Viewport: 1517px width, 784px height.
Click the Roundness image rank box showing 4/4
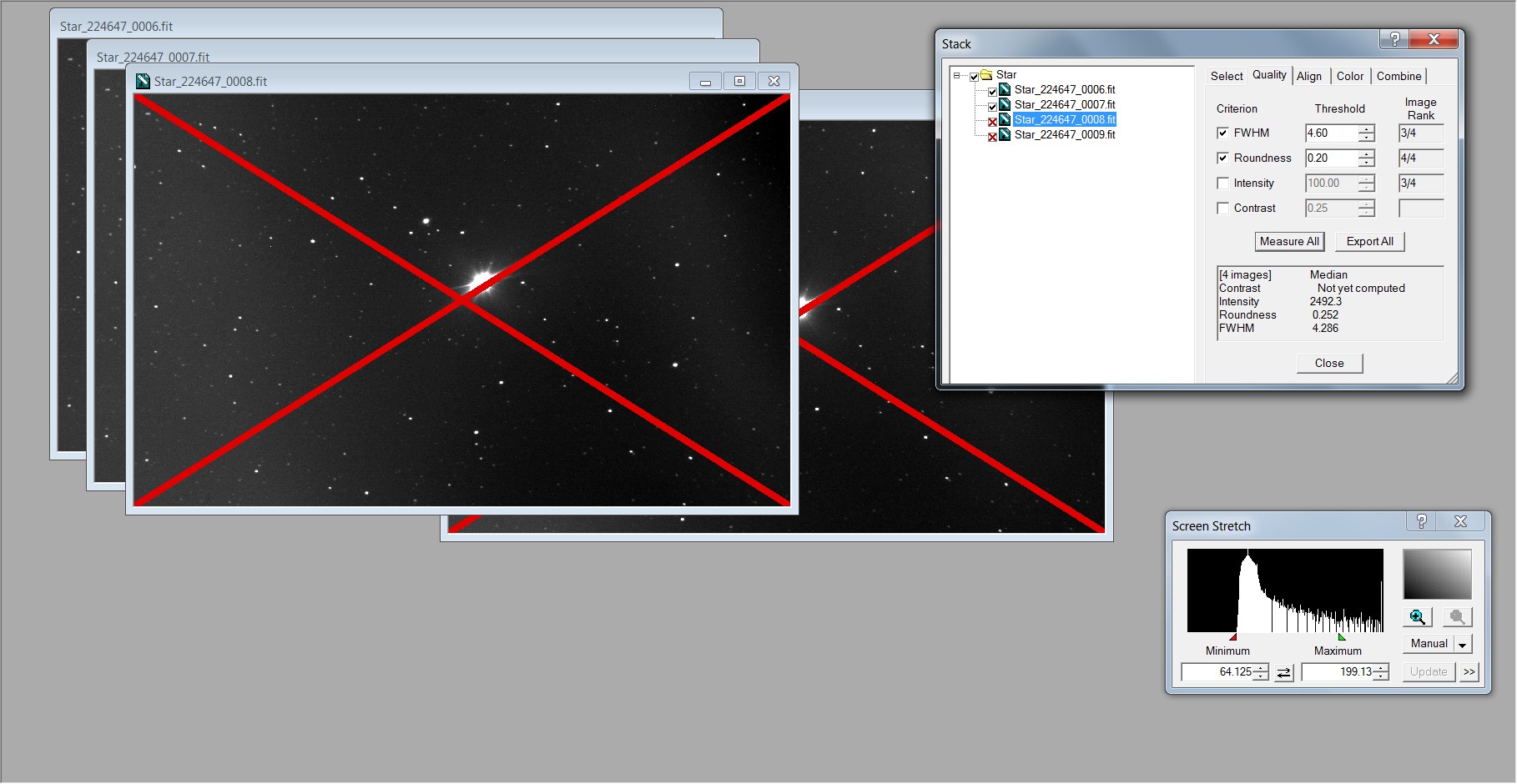[1421, 158]
